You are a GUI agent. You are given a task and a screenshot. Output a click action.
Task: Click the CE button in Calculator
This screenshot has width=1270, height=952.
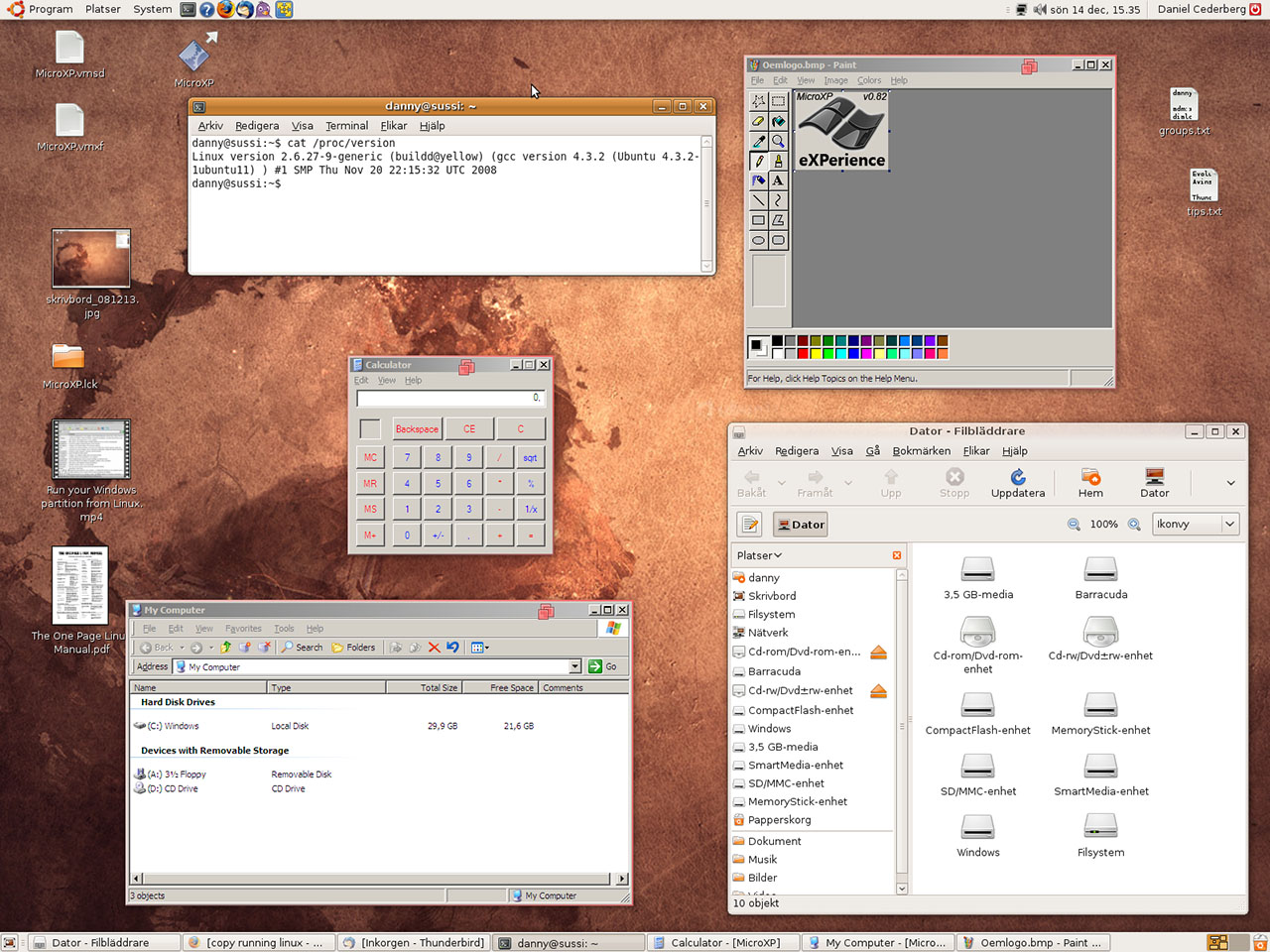click(469, 429)
